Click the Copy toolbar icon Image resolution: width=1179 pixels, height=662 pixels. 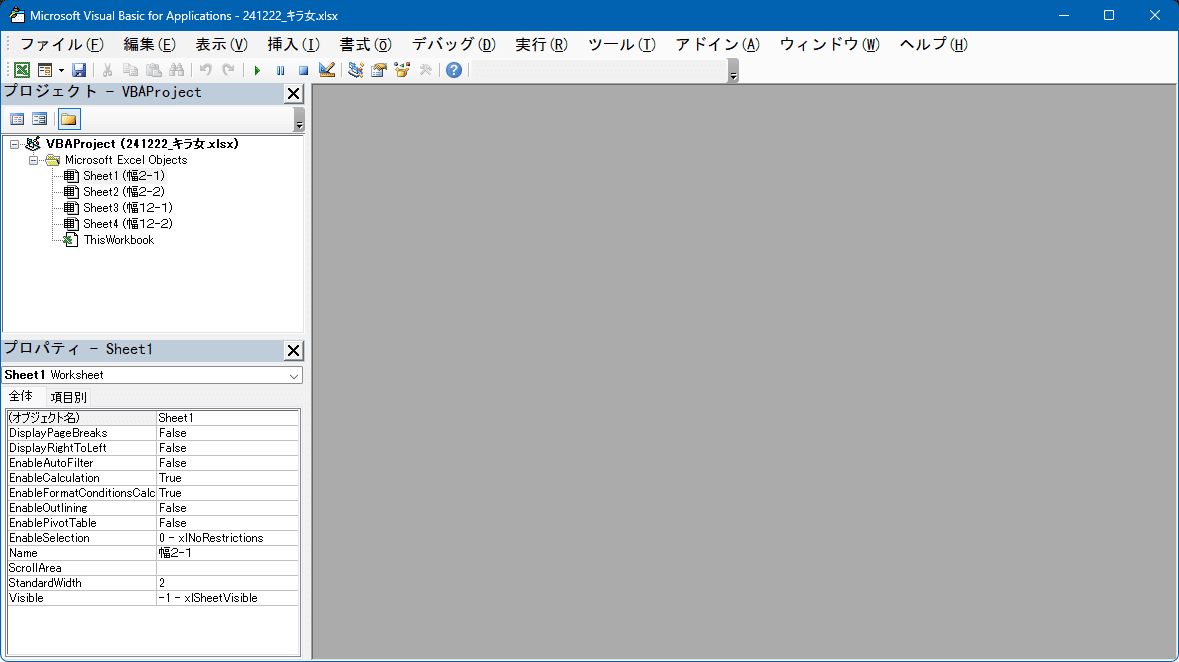(130, 70)
